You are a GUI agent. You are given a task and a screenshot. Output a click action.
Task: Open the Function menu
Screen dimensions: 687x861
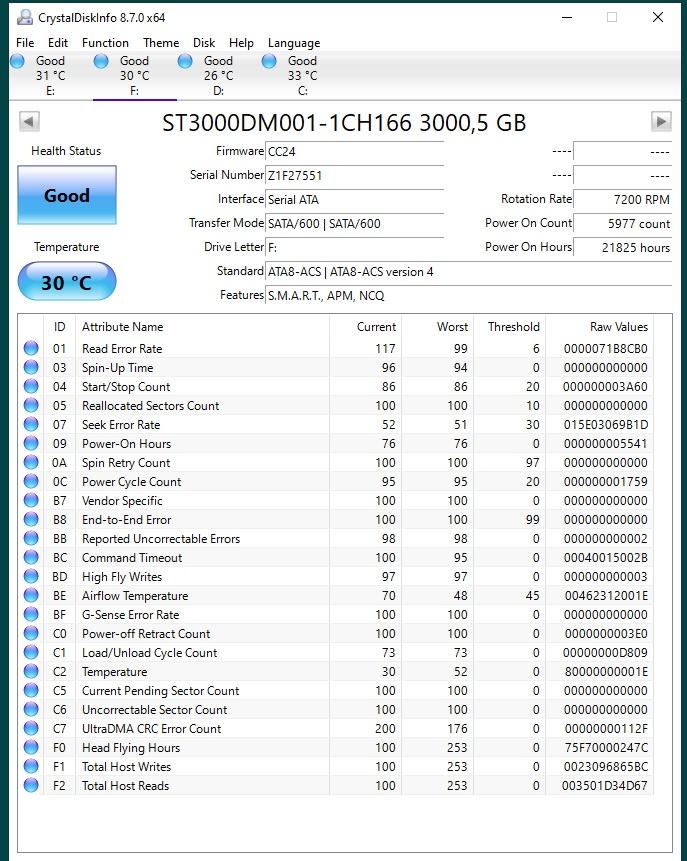coord(105,43)
